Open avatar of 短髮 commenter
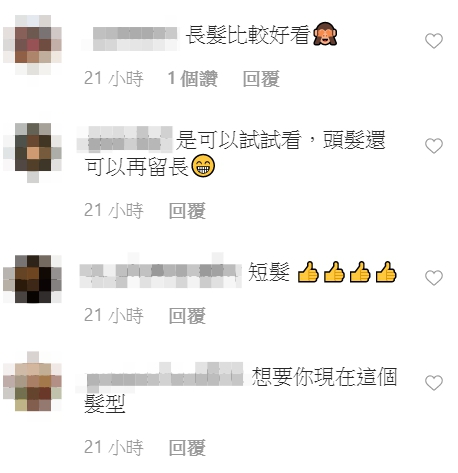This screenshot has height=473, width=458. coord(33,279)
